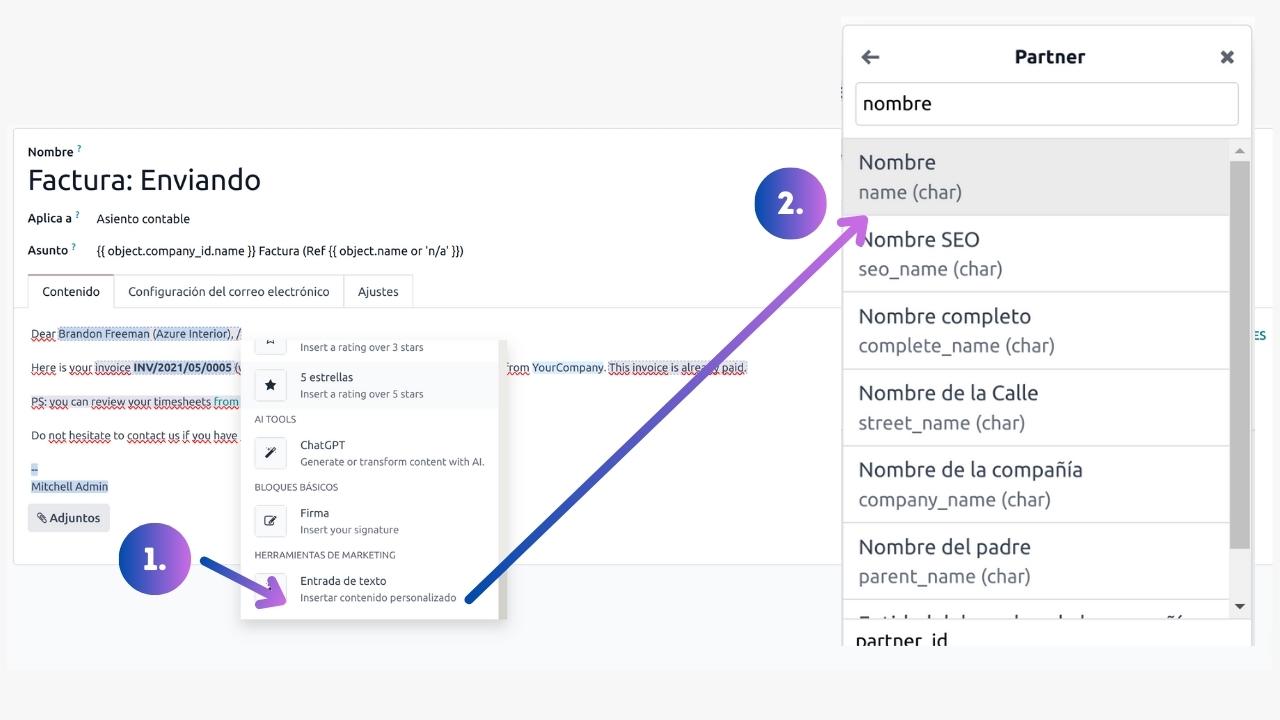The image size is (1280, 720).
Task: Click help tooltip next to Nombre label
Action: [x=79, y=149]
